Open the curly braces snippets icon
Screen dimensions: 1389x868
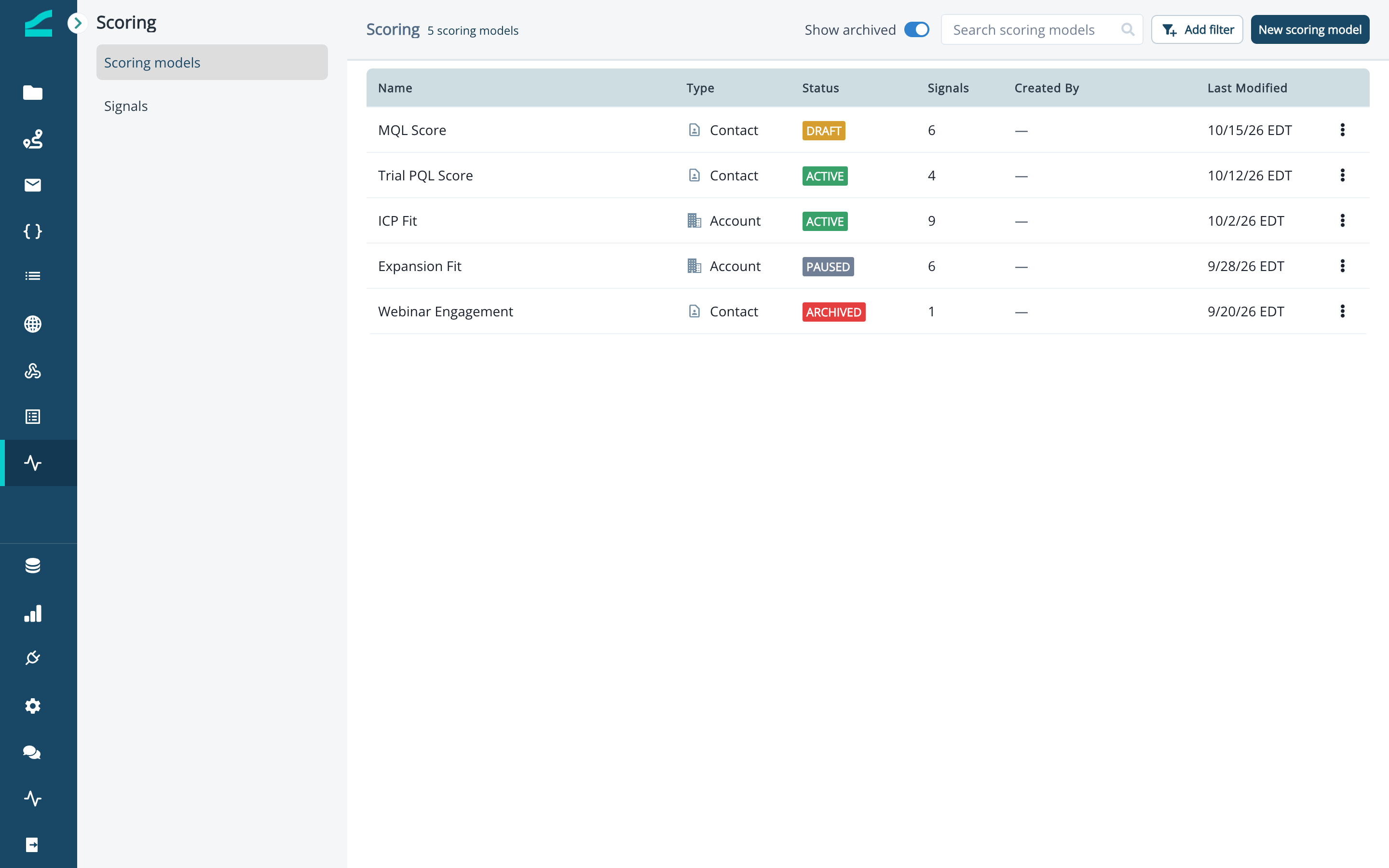33,231
